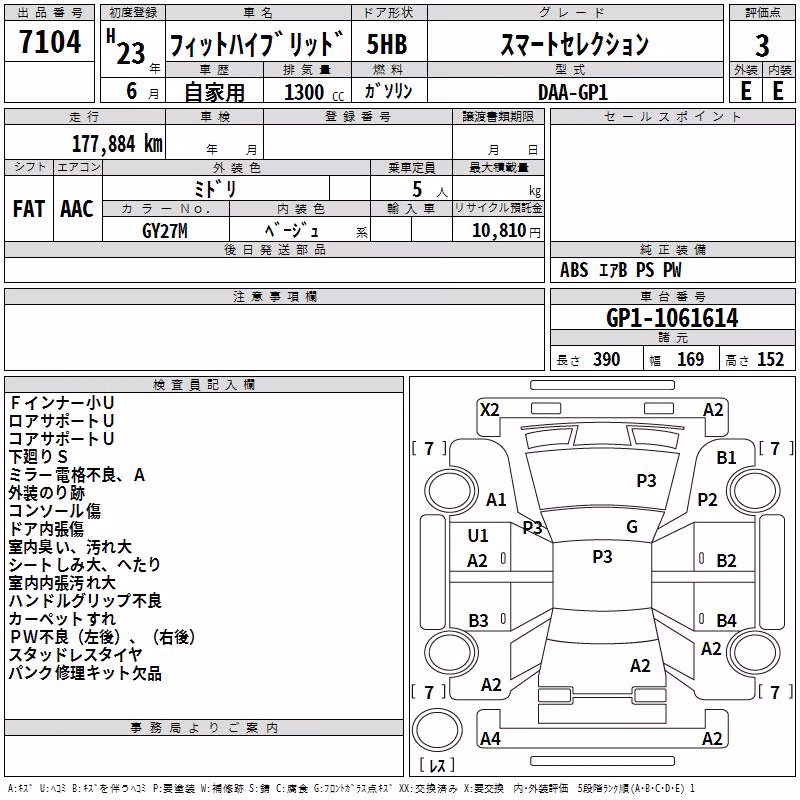Click damage mark X2 on car diagram

point(489,410)
